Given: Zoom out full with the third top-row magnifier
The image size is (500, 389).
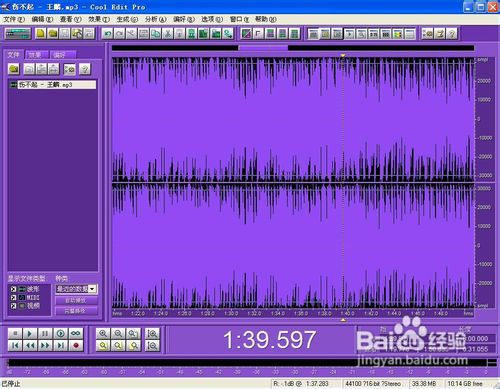Looking at the screenshot, I should tap(133, 333).
